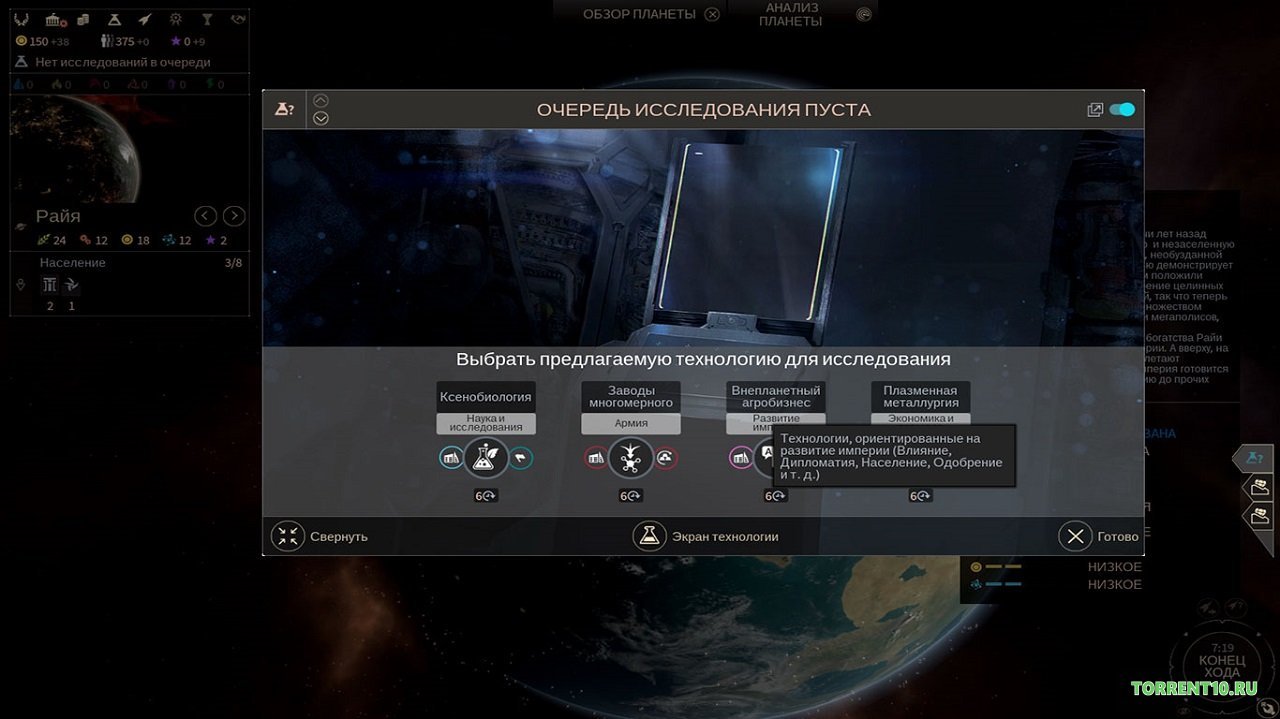The height and width of the screenshot is (719, 1280).
Task: Open the military ship icon in top bar
Action: tap(147, 20)
